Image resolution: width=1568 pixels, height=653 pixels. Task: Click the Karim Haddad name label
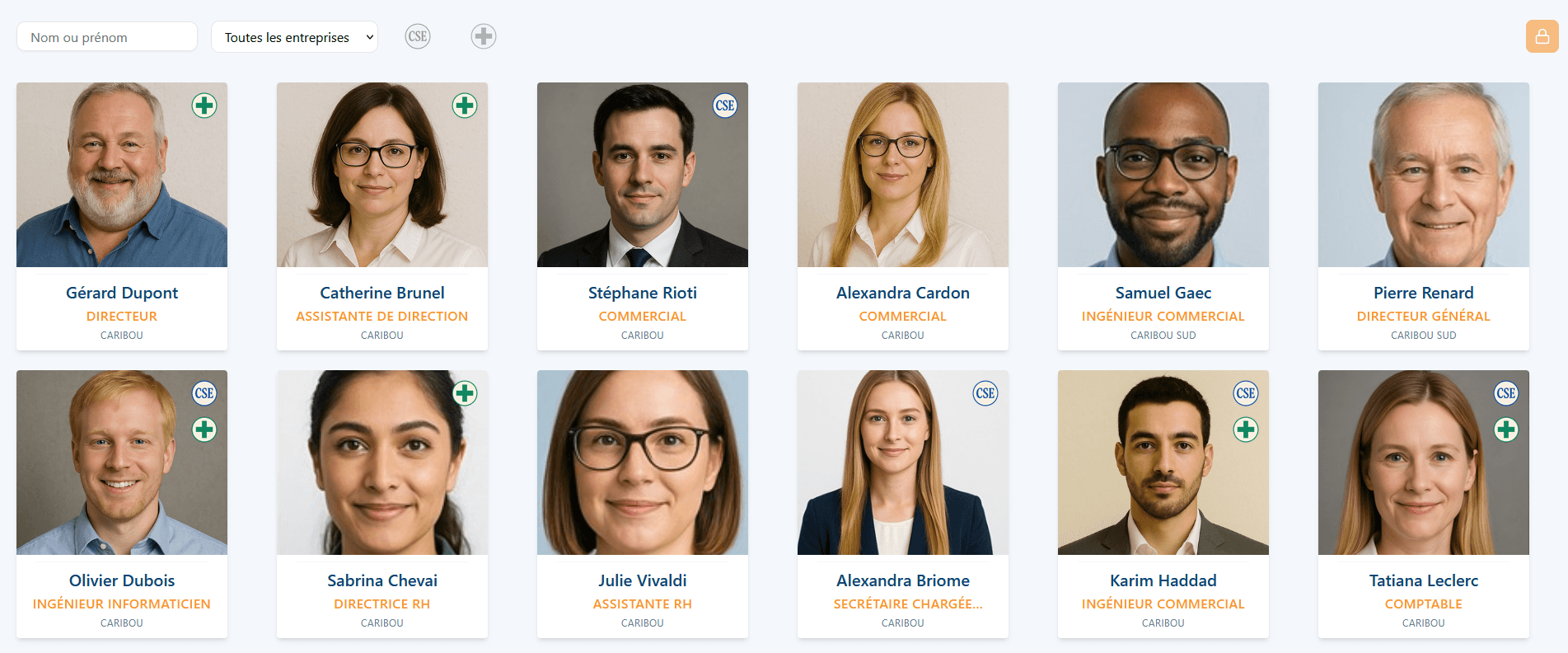pos(1163,580)
